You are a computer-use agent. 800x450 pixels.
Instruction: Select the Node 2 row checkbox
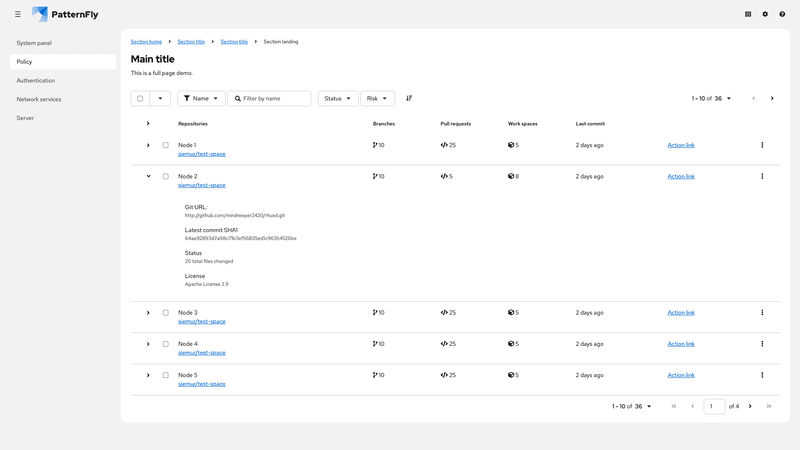point(166,176)
